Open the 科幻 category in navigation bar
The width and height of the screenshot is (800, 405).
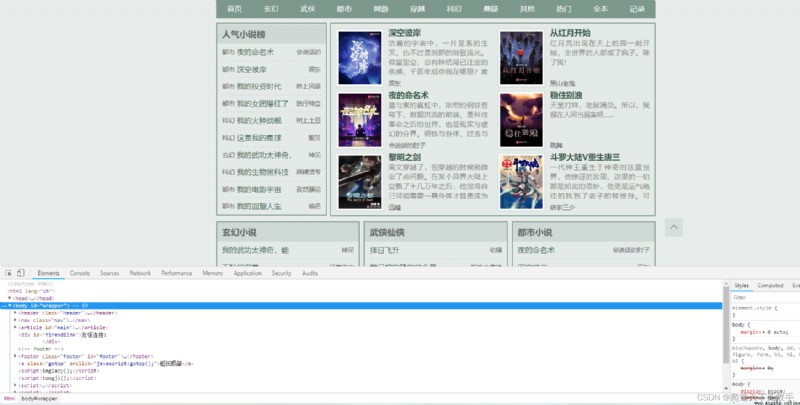(454, 9)
